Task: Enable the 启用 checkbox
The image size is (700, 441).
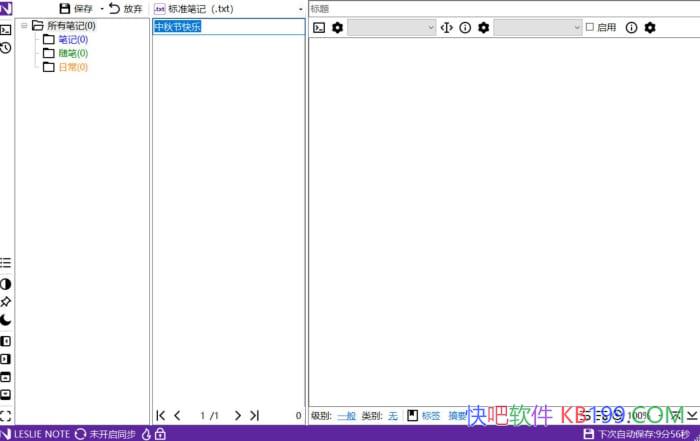Action: (x=590, y=28)
